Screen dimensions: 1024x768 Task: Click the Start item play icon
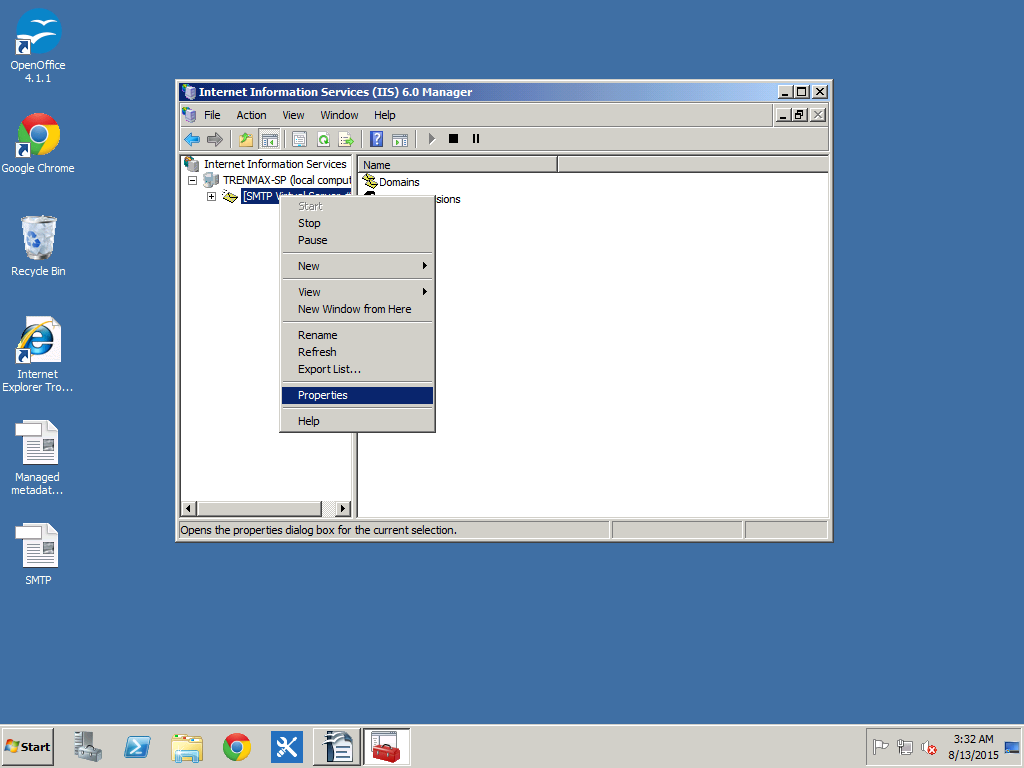(431, 138)
